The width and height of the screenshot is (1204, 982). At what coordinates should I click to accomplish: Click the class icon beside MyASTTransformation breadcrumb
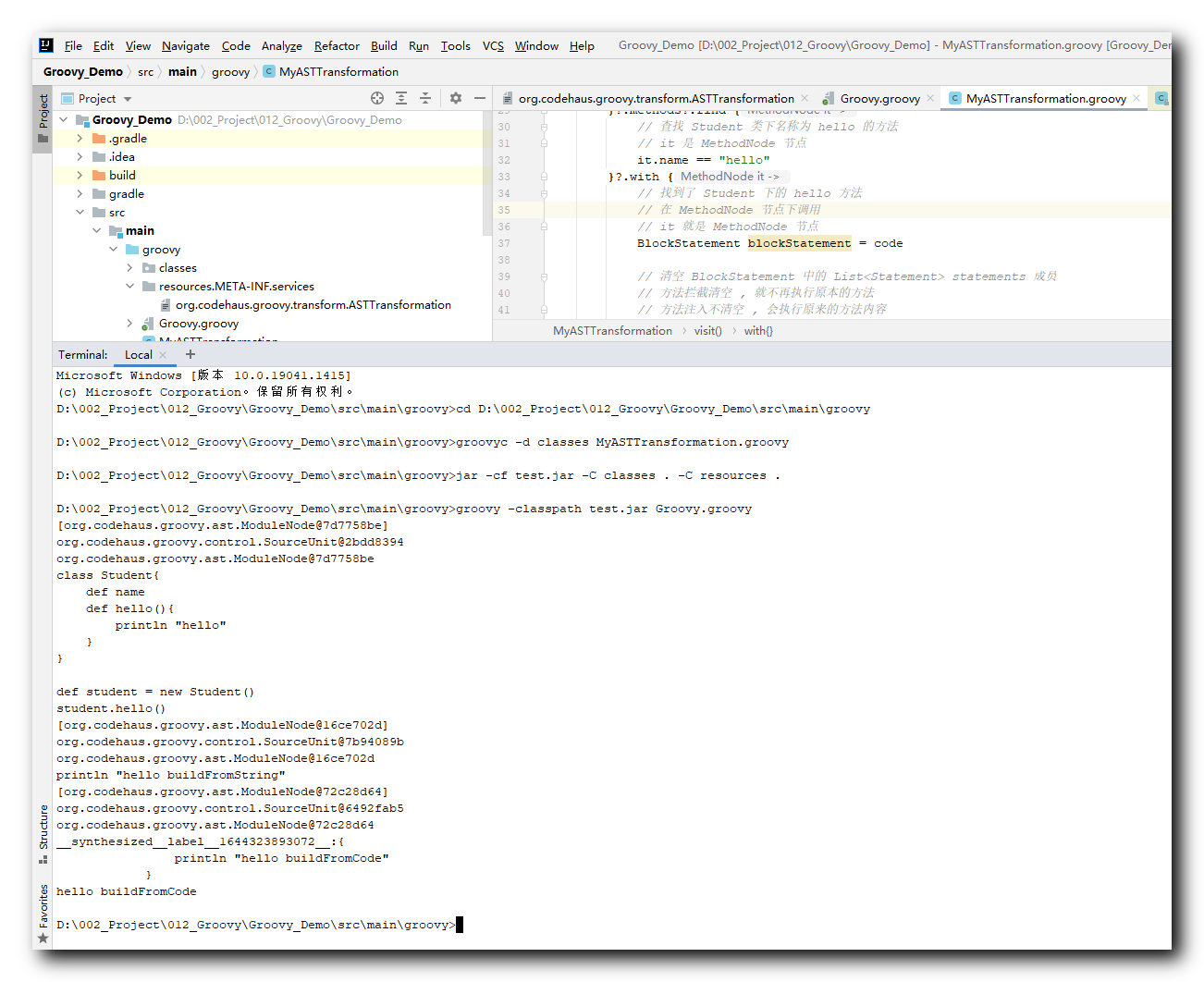tap(269, 71)
